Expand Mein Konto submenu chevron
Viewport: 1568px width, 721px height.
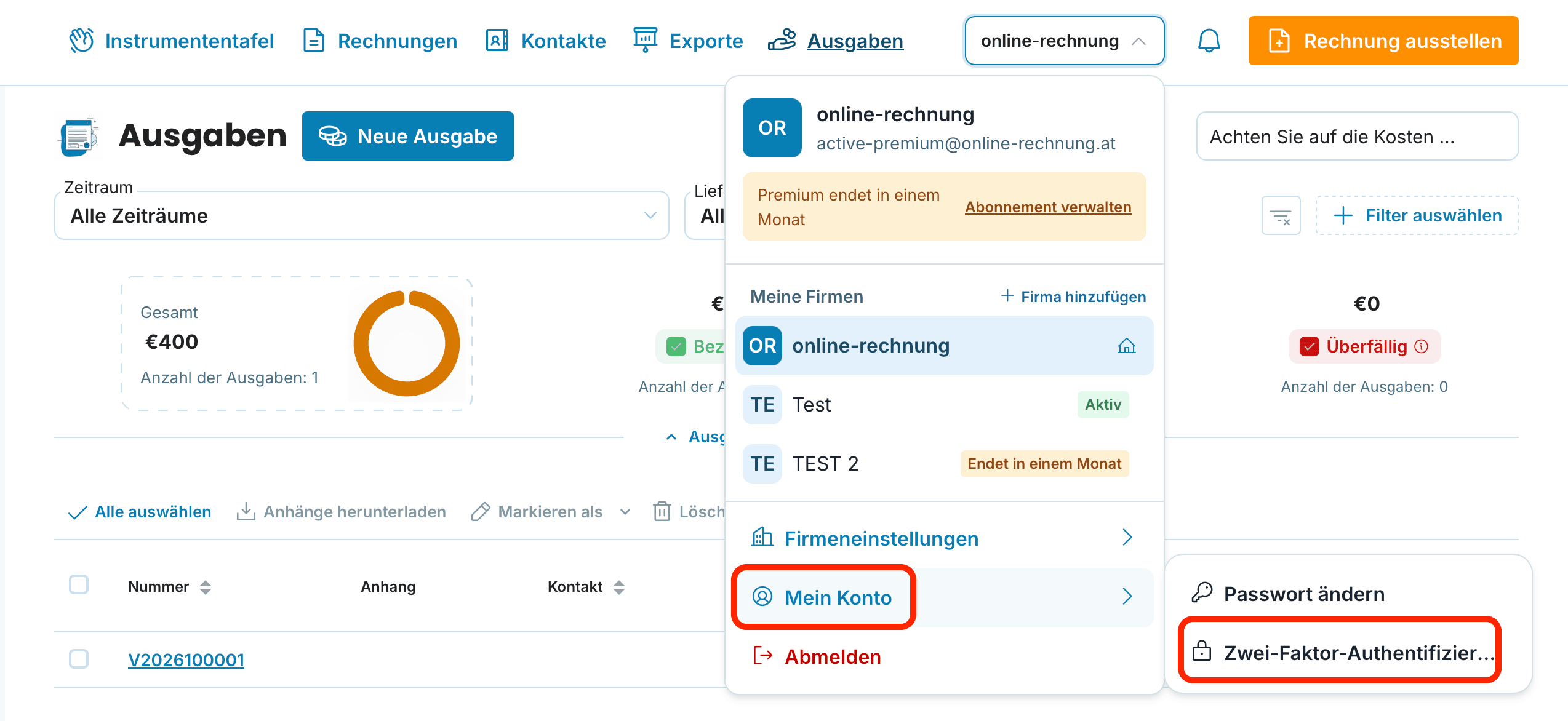pyautogui.click(x=1127, y=597)
